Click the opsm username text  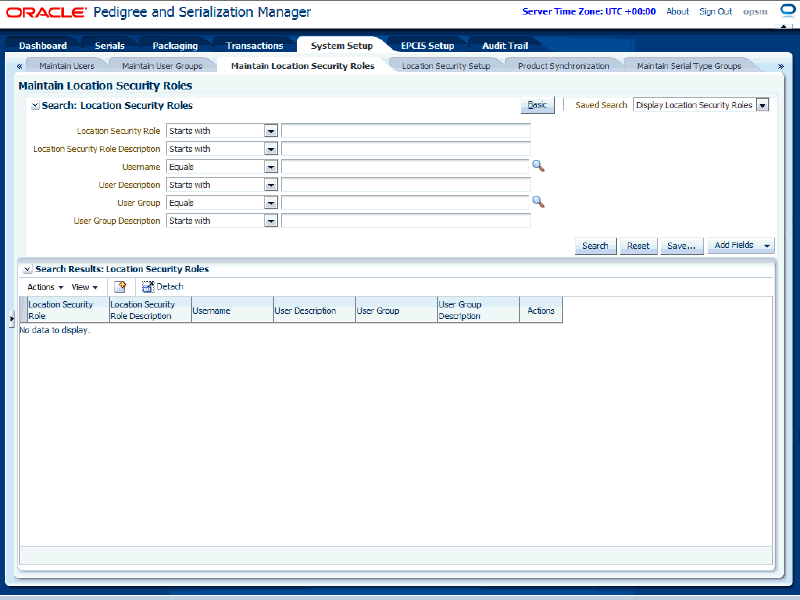[755, 11]
